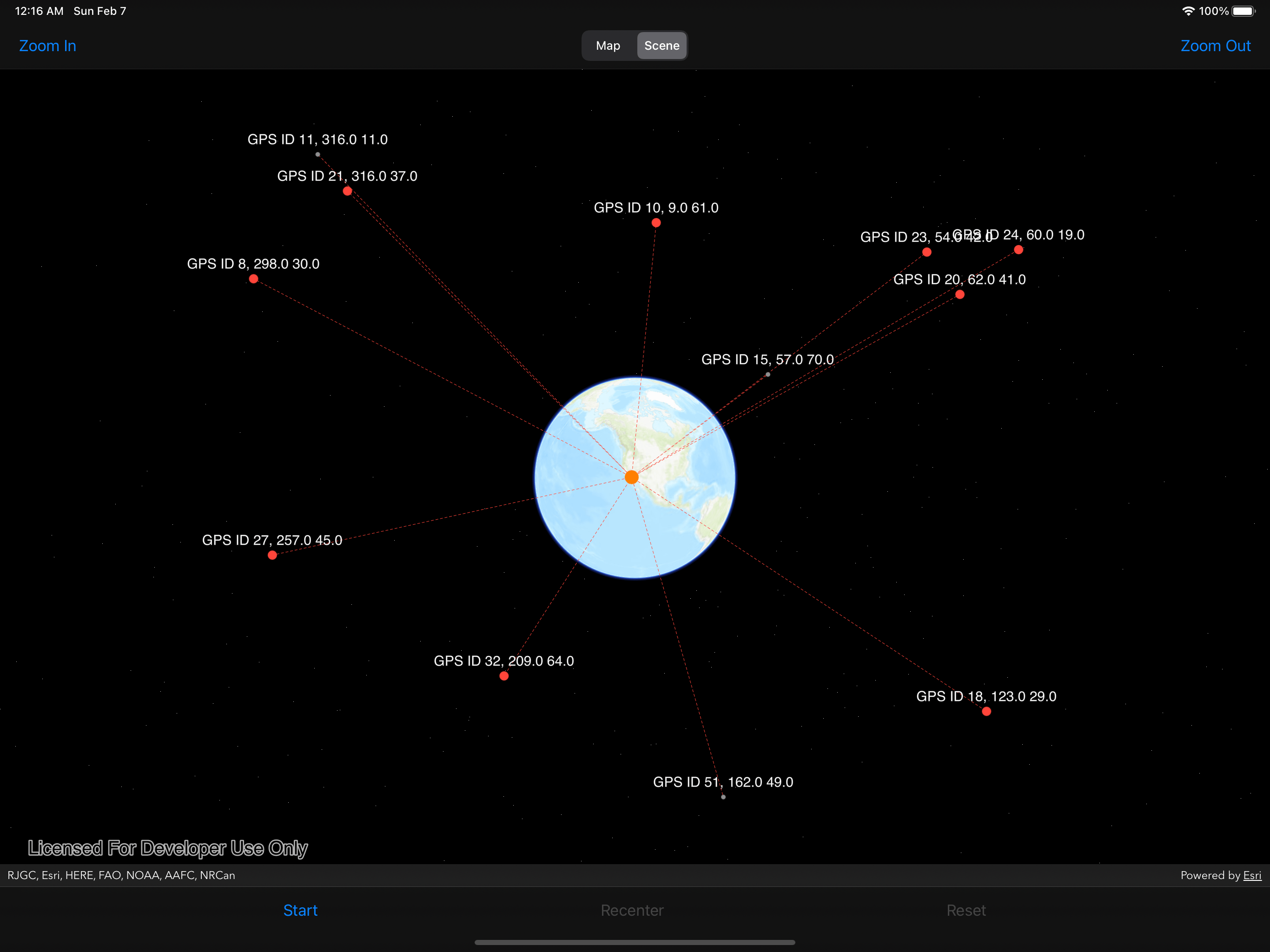Select the GPS ID 51 satellite marker
This screenshot has width=1270, height=952.
(x=723, y=797)
